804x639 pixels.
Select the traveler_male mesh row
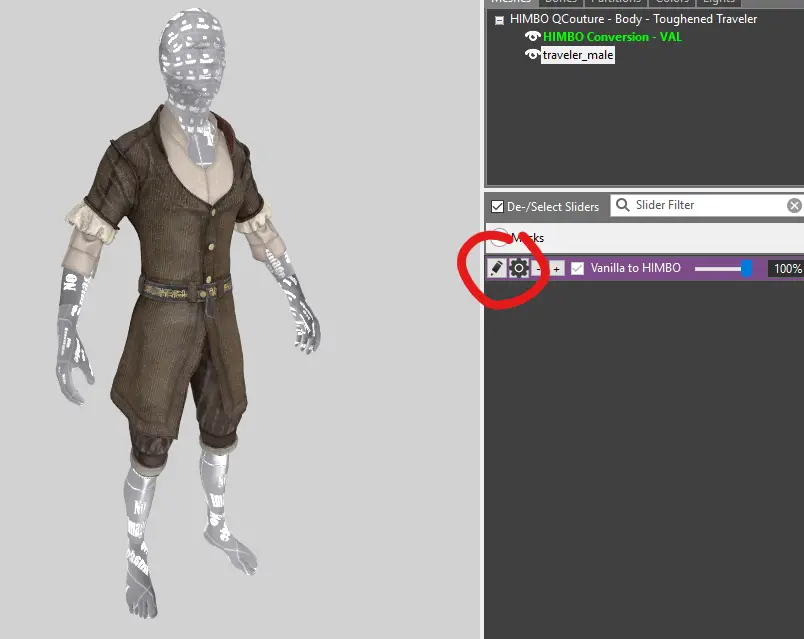coord(578,55)
